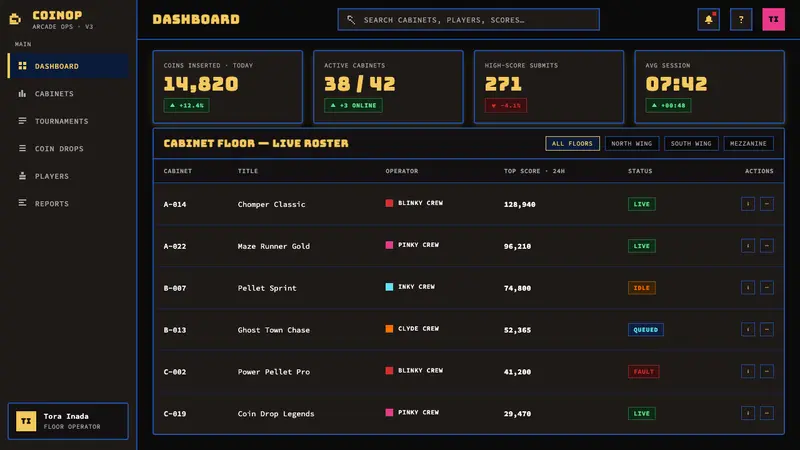Click the title "Coin Drop Legends"
Viewport: 800px width, 450px height.
click(x=276, y=413)
